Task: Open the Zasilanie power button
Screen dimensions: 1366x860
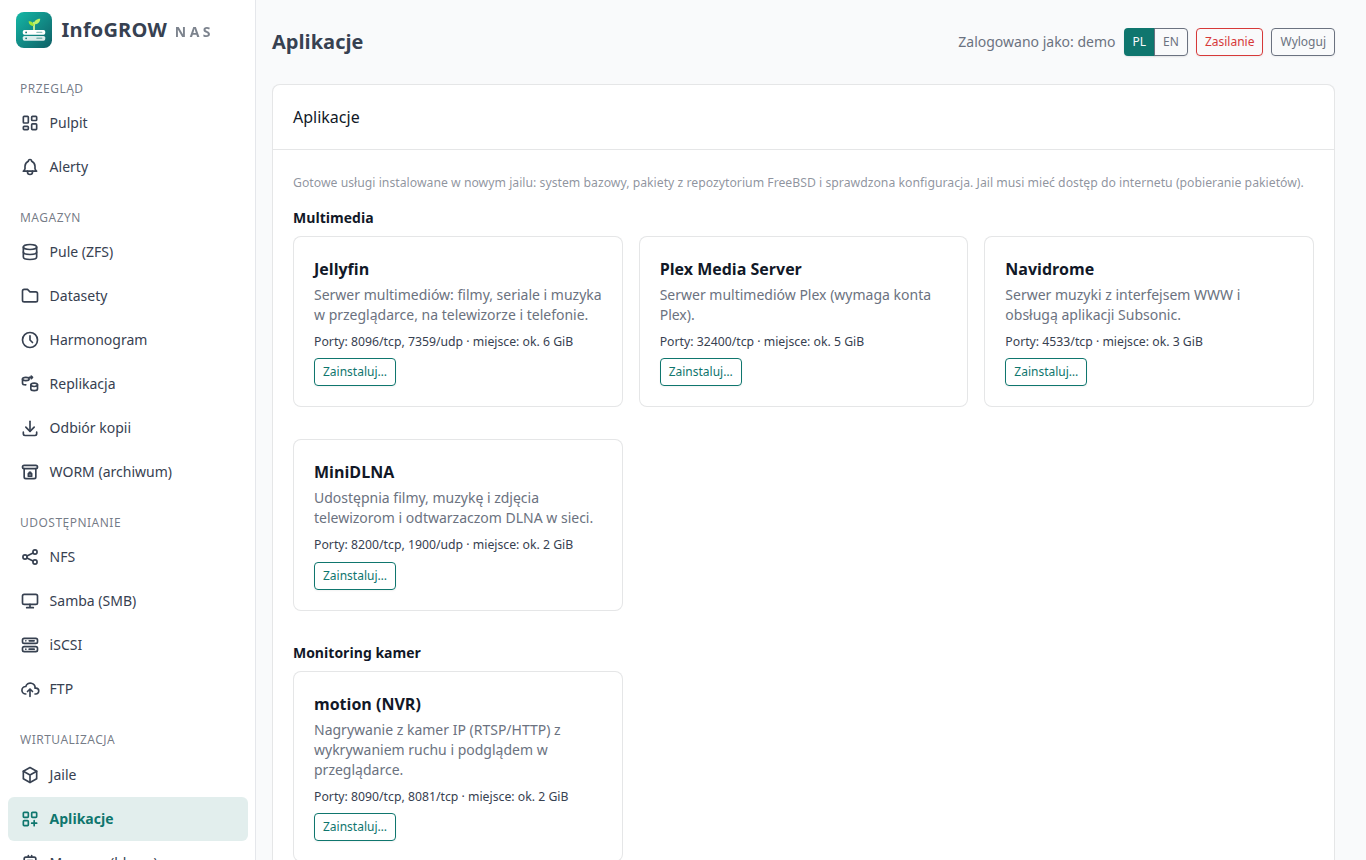Action: pos(1229,42)
